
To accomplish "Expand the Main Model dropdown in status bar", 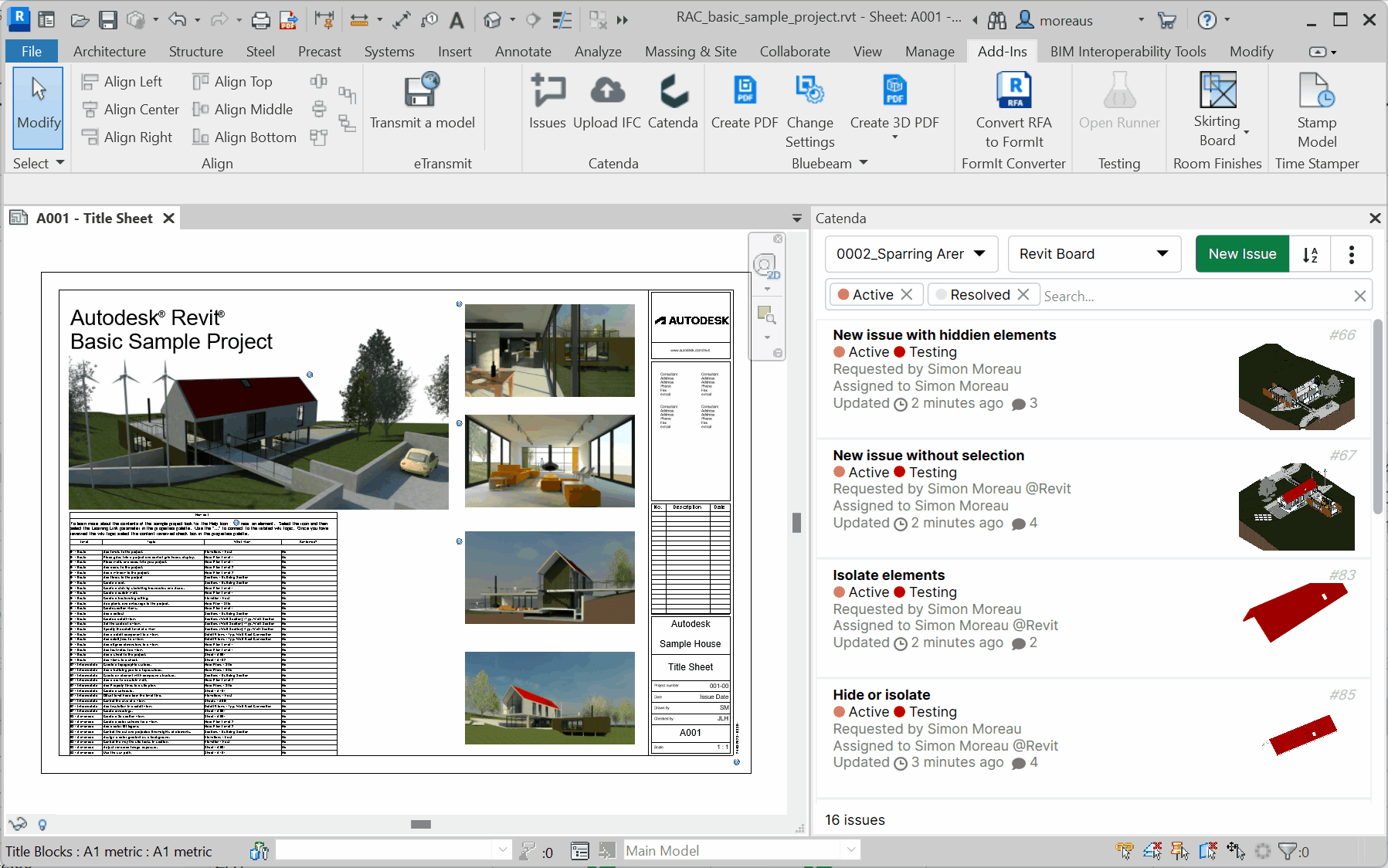I will [x=850, y=850].
